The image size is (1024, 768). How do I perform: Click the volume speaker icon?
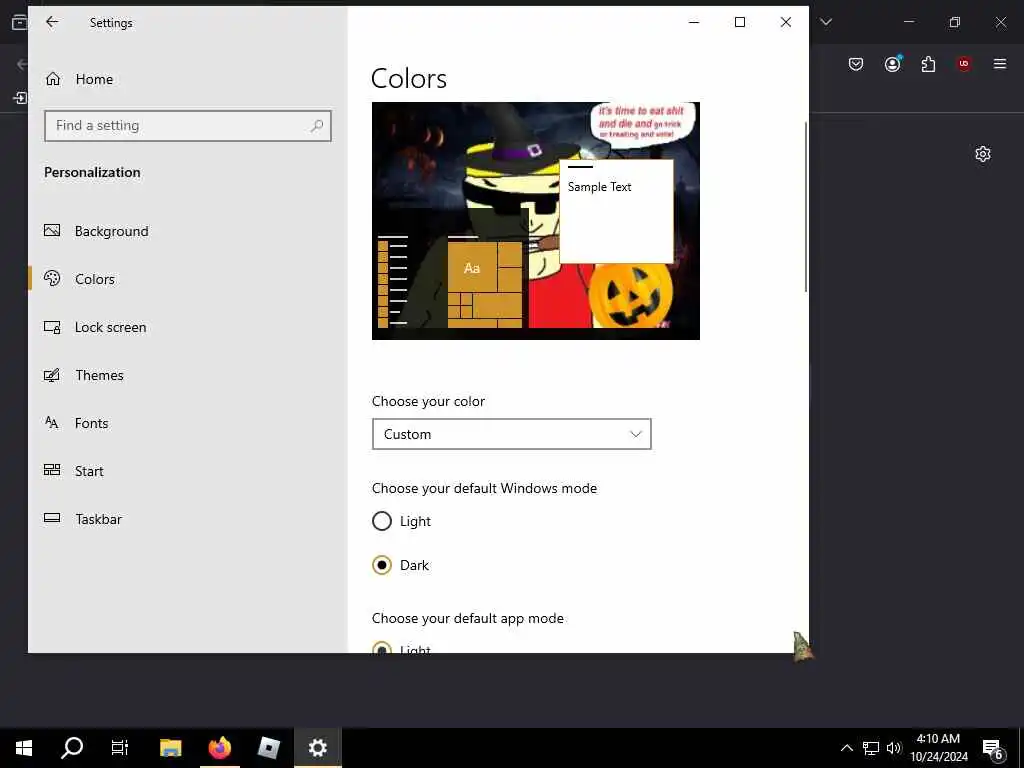(x=894, y=748)
